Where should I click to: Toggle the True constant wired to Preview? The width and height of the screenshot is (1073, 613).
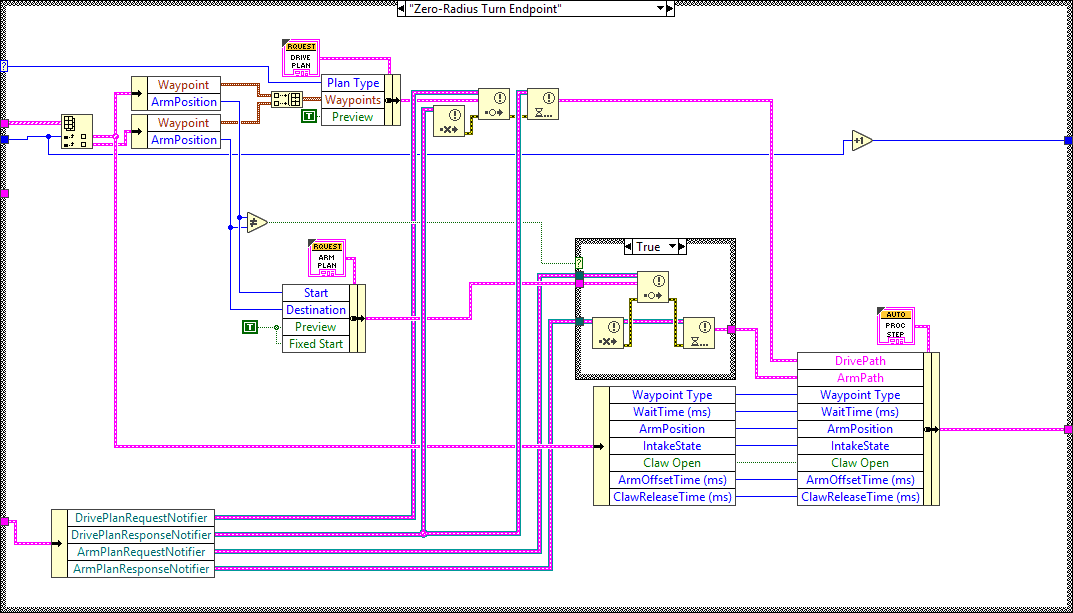309,116
